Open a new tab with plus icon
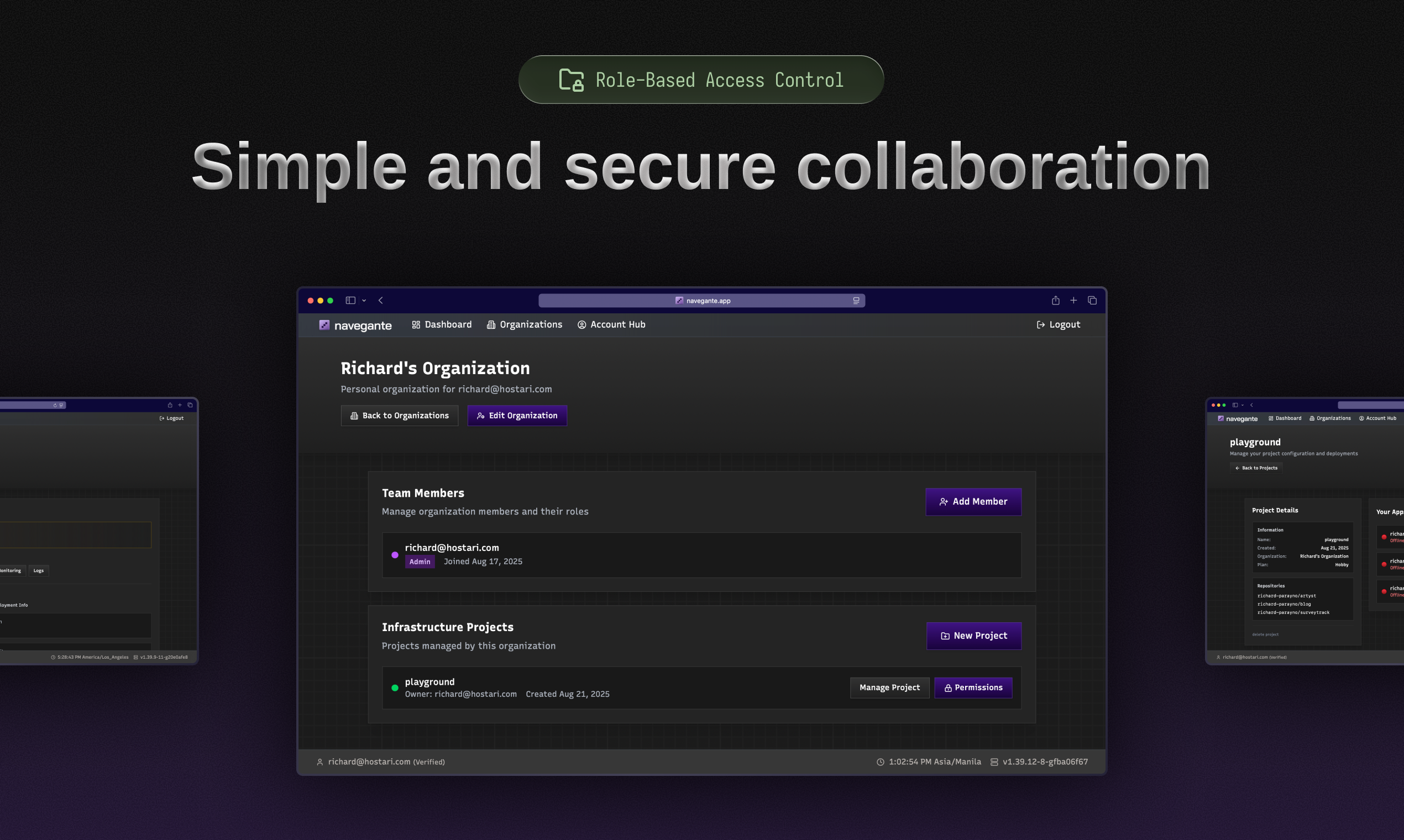Screen dimensions: 1404x840 (1073, 301)
